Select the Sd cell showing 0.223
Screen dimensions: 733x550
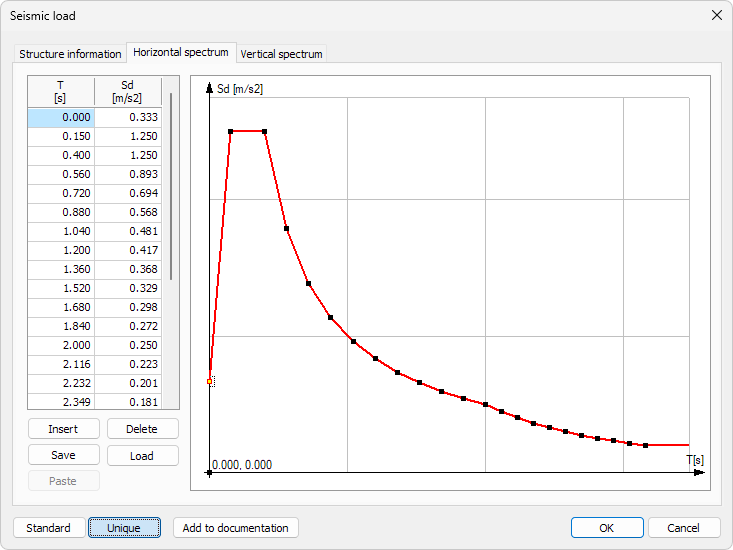(128, 364)
